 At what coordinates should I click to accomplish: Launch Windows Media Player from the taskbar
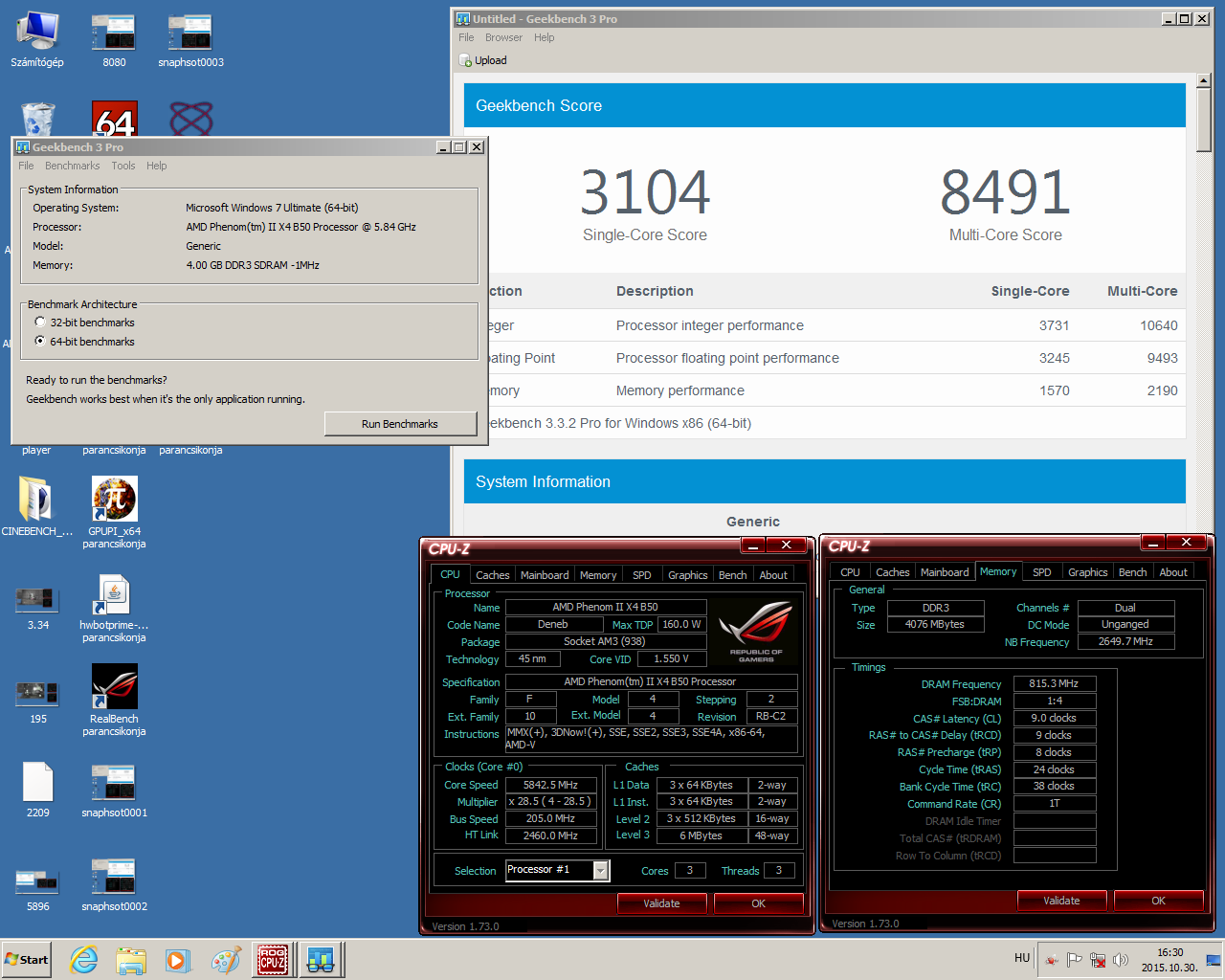[x=178, y=960]
